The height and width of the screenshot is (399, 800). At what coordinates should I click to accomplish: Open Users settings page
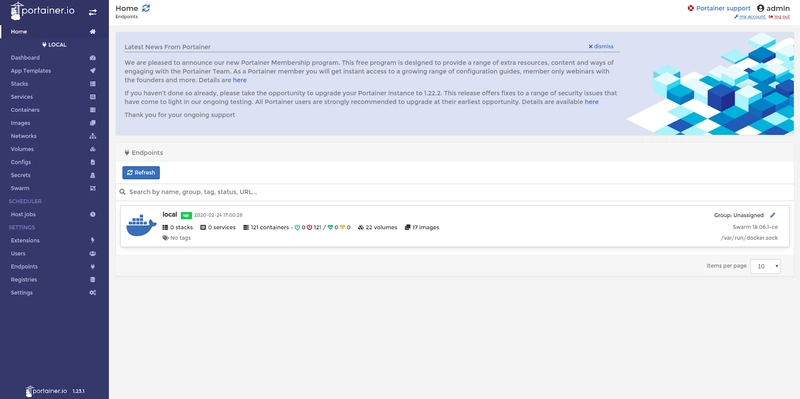click(x=18, y=254)
